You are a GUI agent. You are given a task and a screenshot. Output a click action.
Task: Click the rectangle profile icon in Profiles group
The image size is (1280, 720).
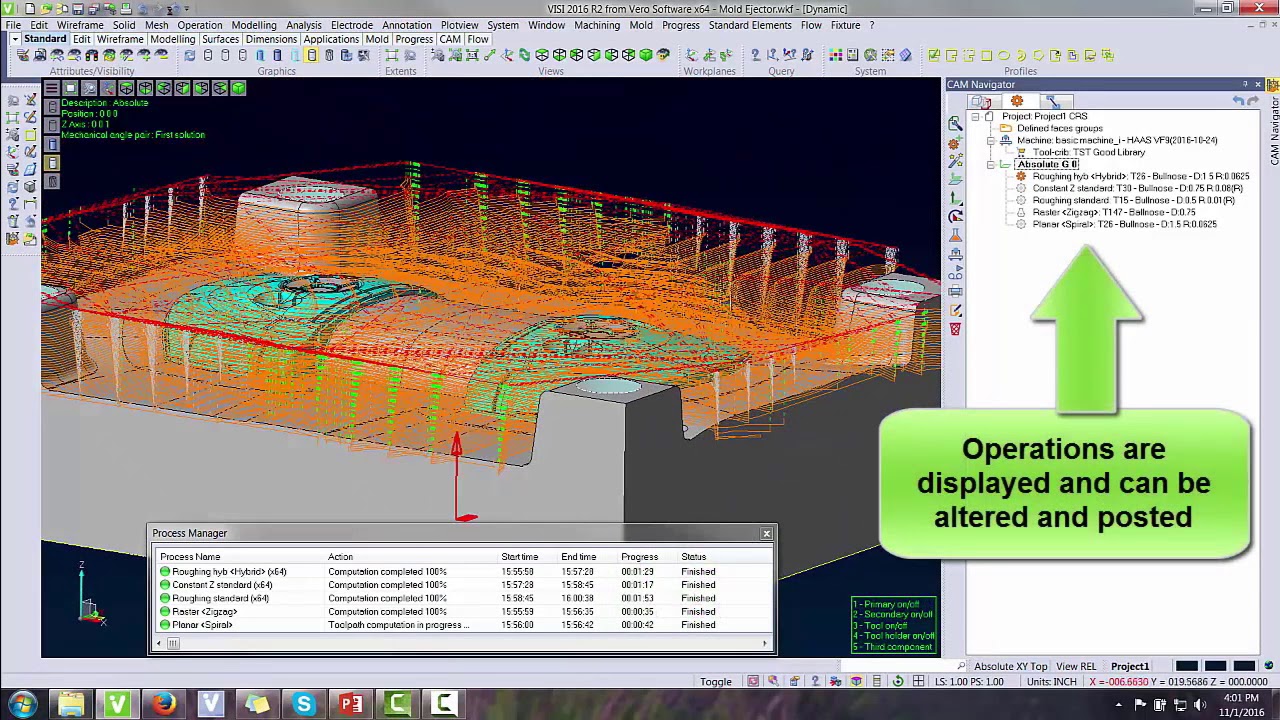point(986,55)
